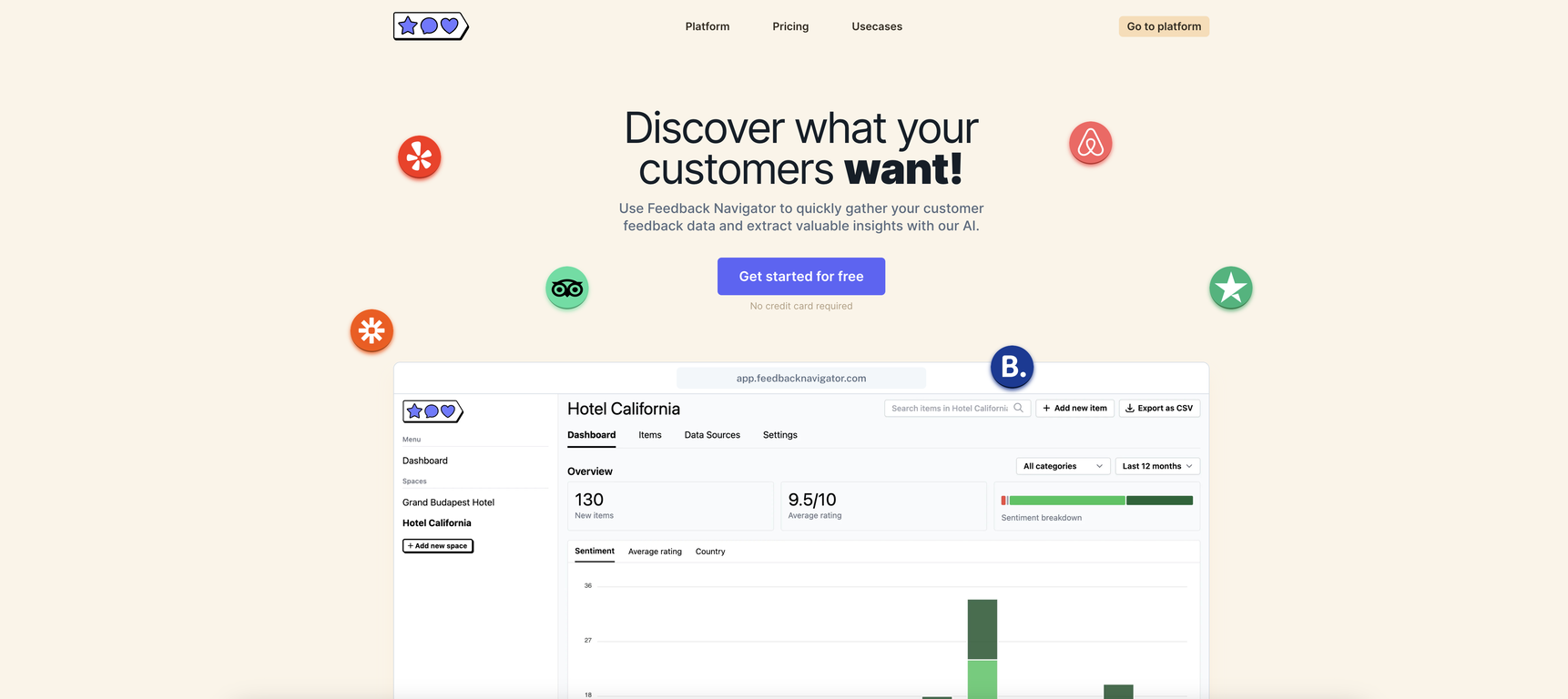Click the Go to platform button
This screenshot has height=699, width=1568.
[1164, 26]
